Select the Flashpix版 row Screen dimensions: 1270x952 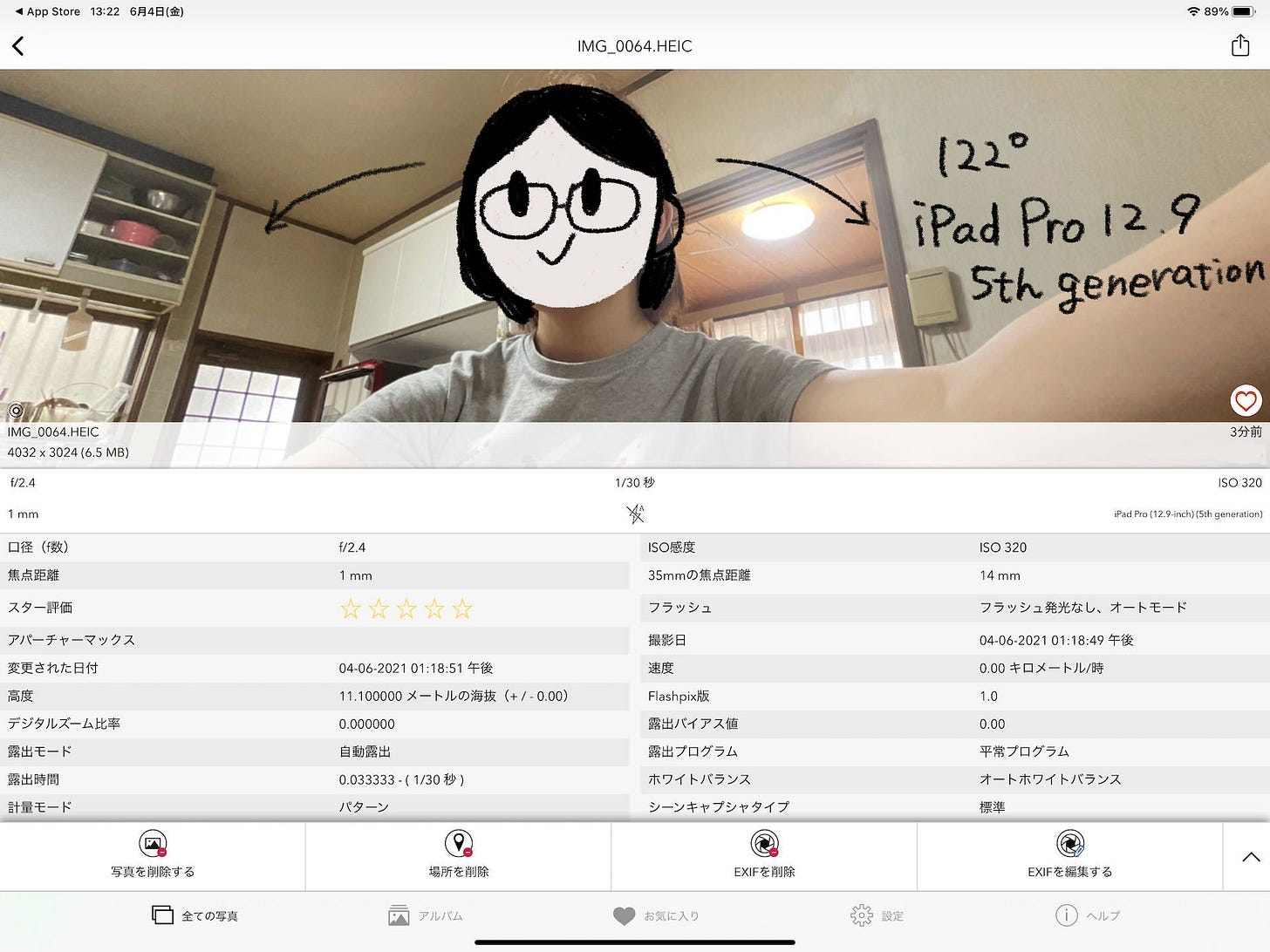coord(955,696)
